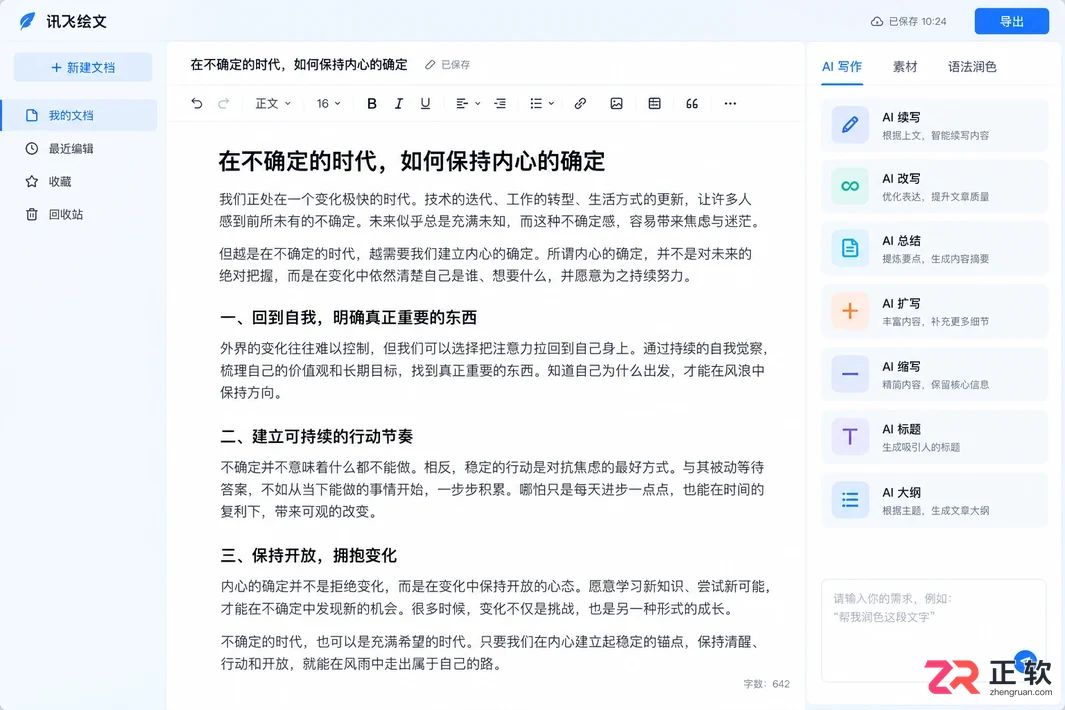Switch to the 素材 tab
The image size is (1065, 710).
click(905, 67)
